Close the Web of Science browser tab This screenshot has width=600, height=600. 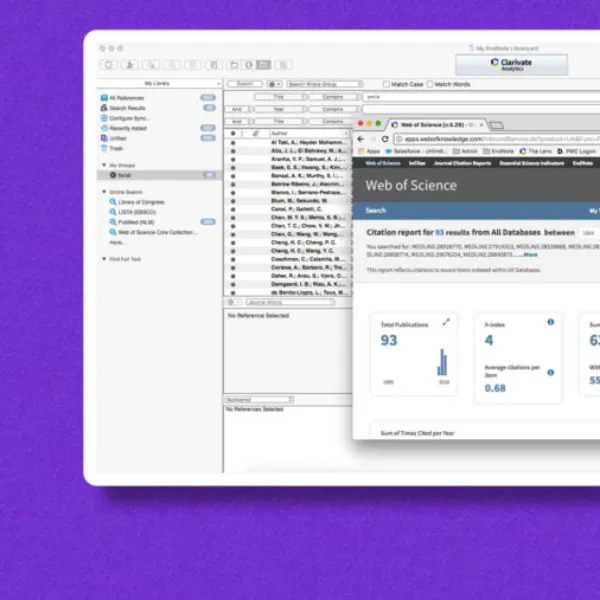tap(481, 125)
